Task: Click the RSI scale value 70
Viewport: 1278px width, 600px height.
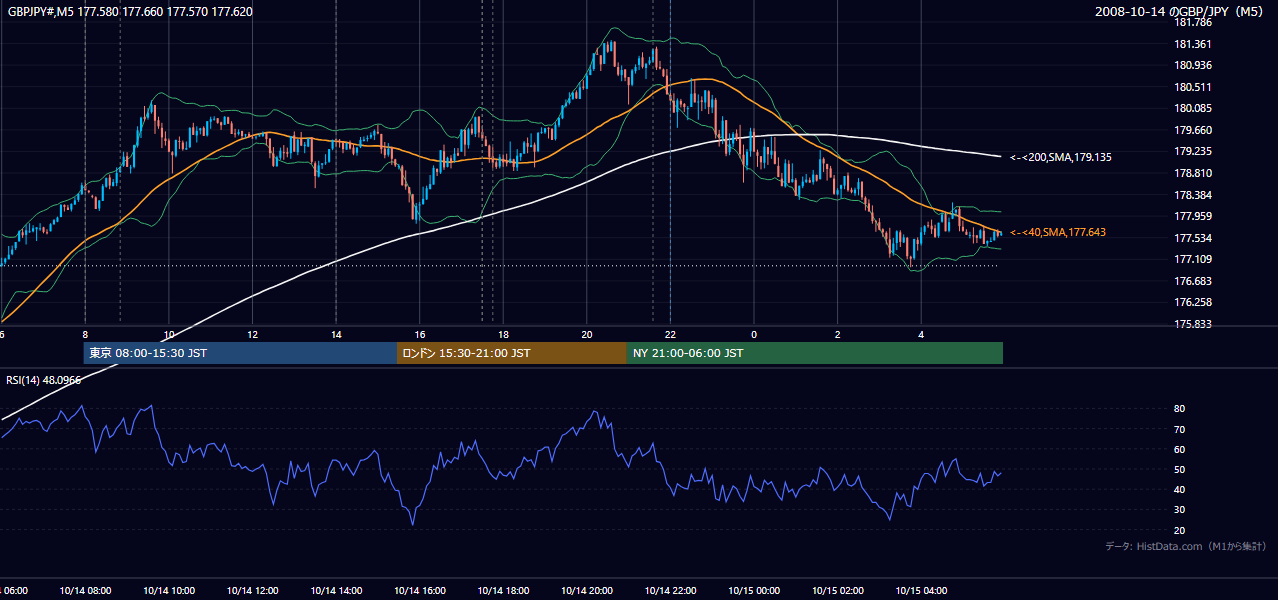Action: [x=1179, y=429]
